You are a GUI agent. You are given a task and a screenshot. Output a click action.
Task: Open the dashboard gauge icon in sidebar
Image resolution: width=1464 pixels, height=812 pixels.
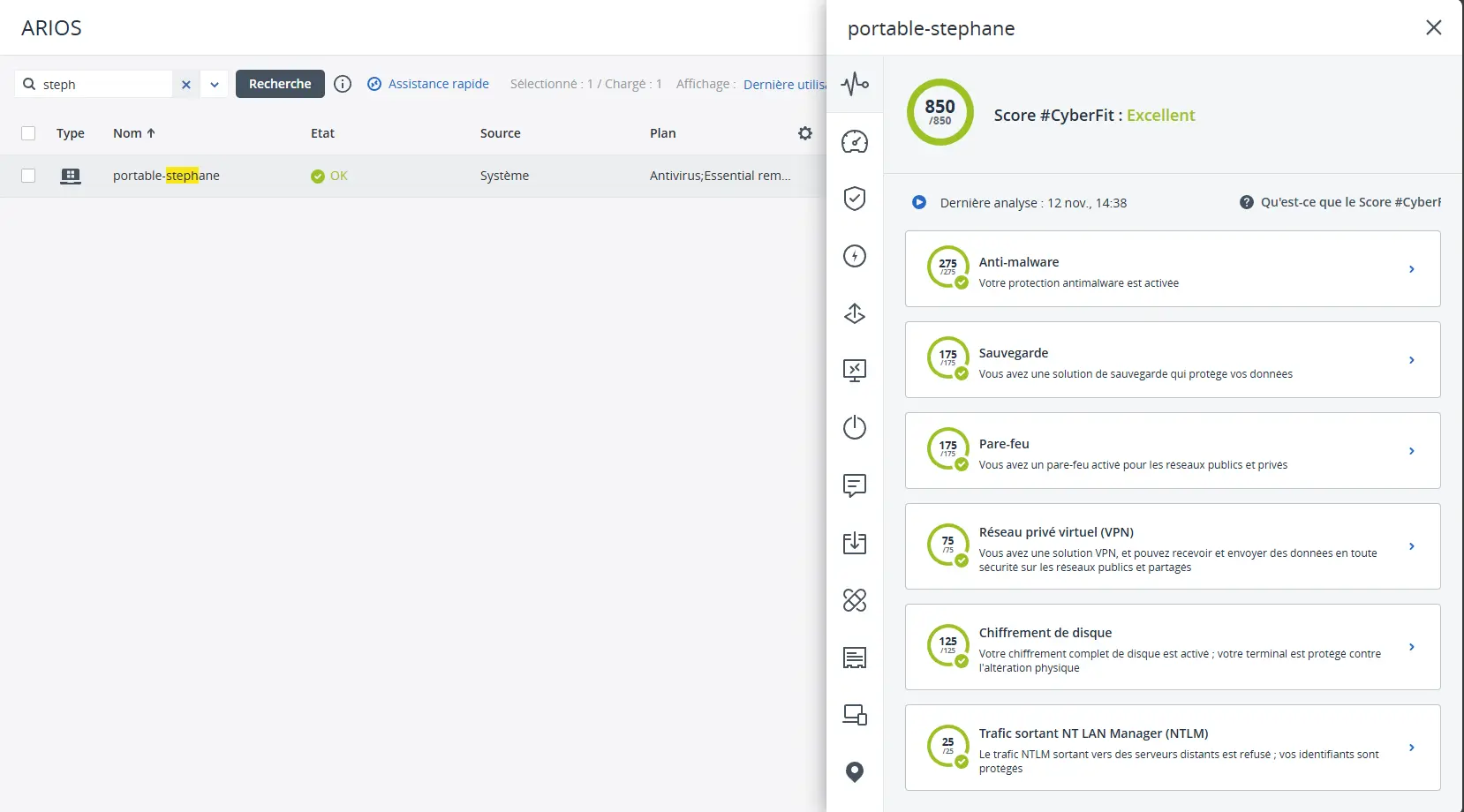pos(854,142)
